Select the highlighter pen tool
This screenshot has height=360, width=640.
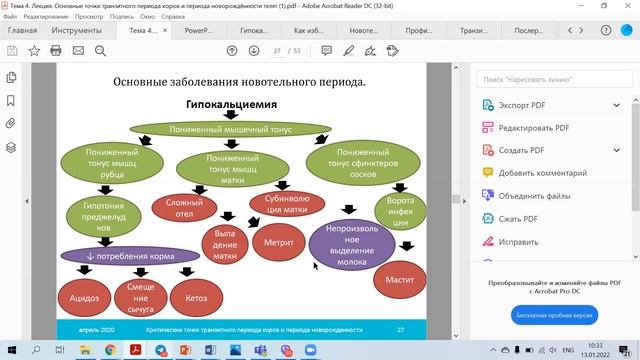tap(349, 51)
